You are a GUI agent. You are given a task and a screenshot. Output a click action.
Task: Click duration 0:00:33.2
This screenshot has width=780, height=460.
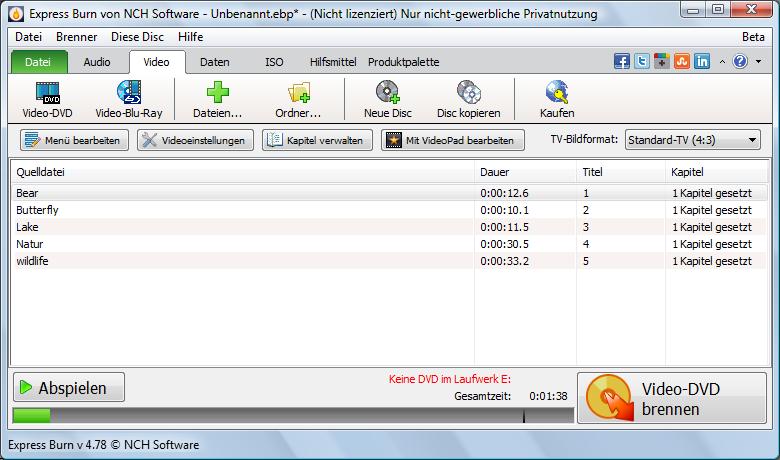(504, 261)
